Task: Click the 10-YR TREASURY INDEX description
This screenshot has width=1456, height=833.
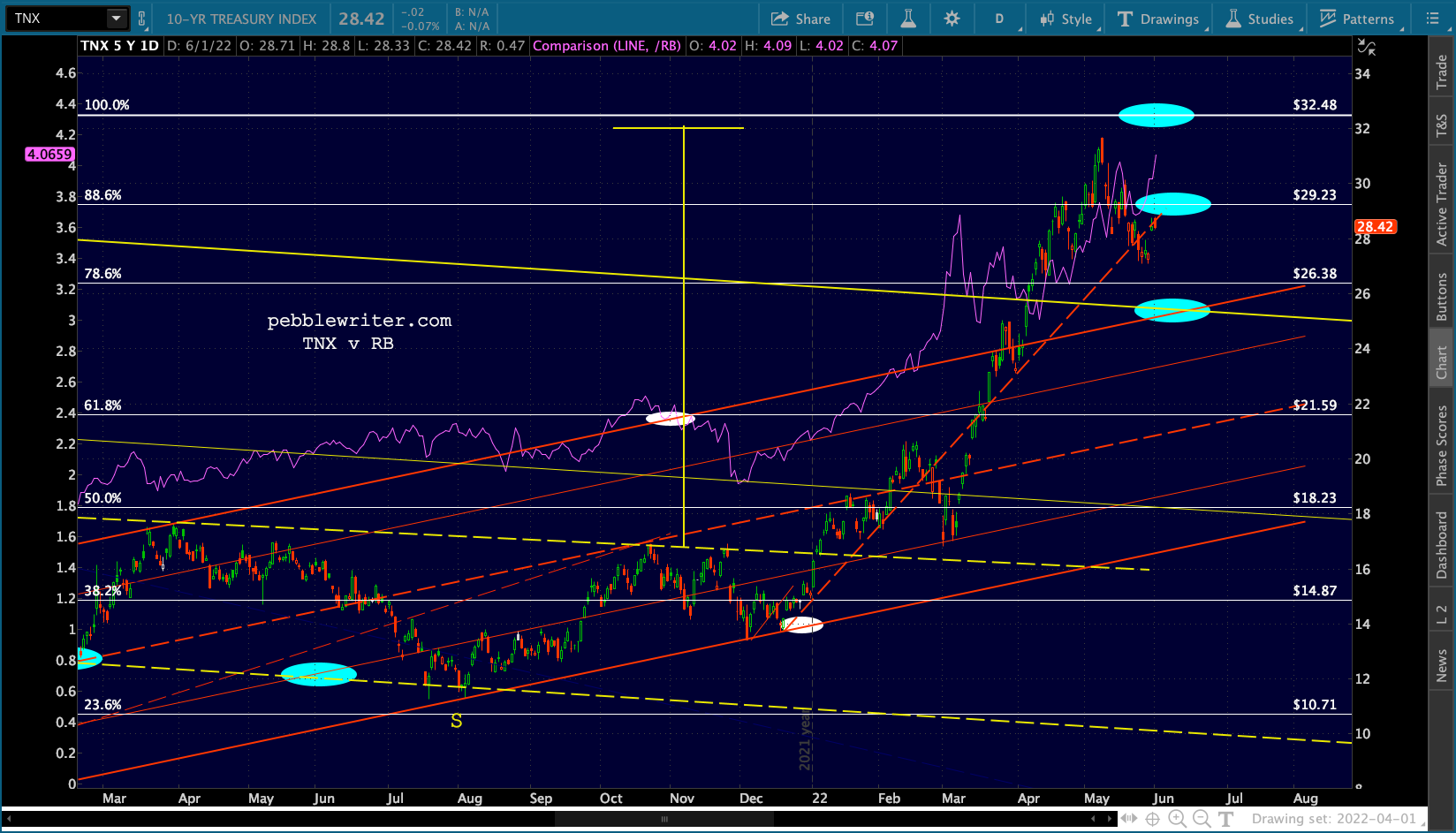Action: (241, 19)
